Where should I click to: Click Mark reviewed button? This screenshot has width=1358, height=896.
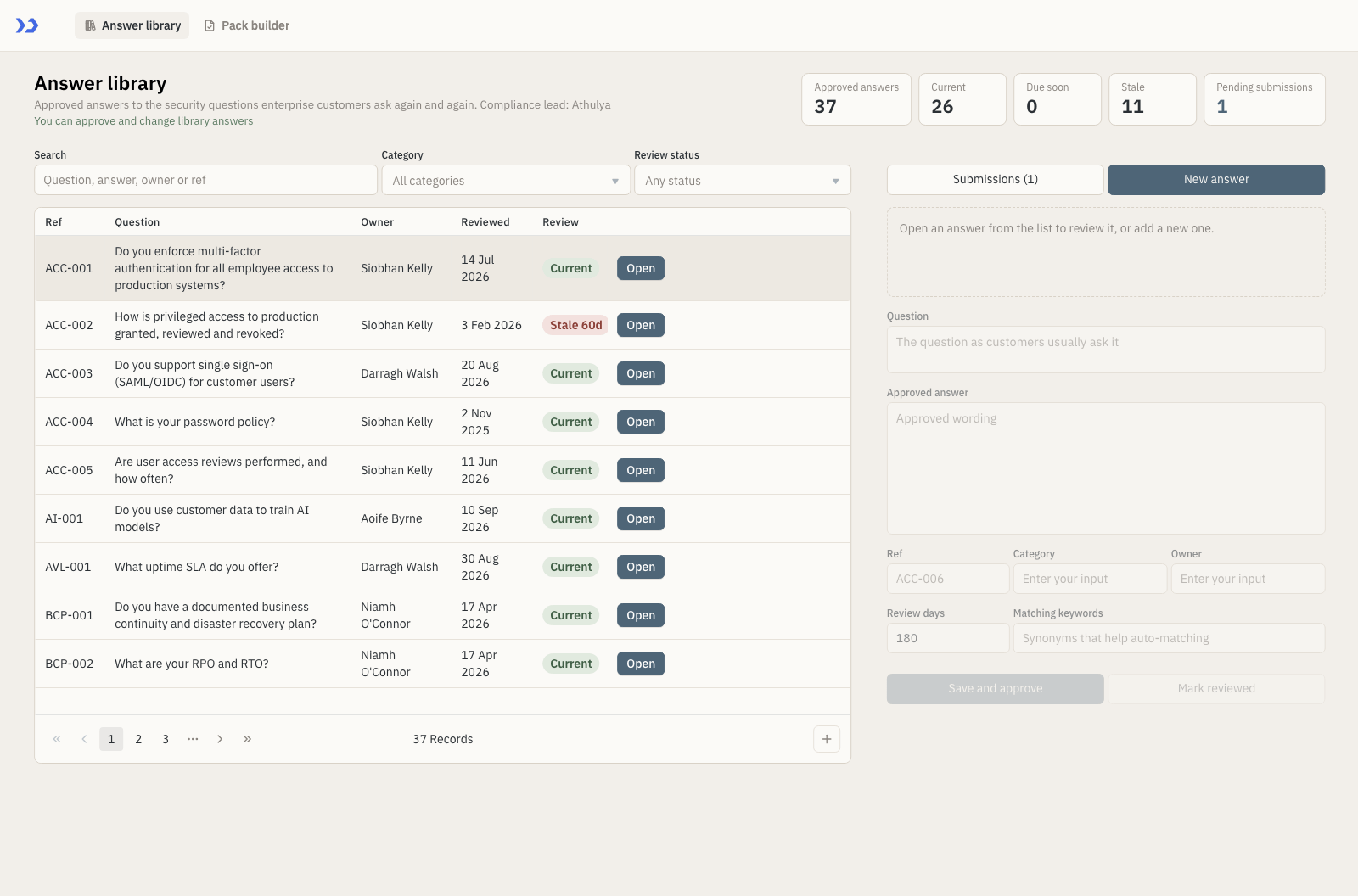pos(1216,689)
